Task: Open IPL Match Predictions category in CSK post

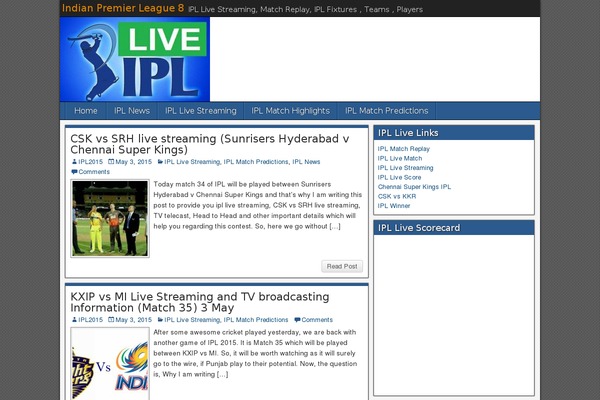Action: [256, 162]
